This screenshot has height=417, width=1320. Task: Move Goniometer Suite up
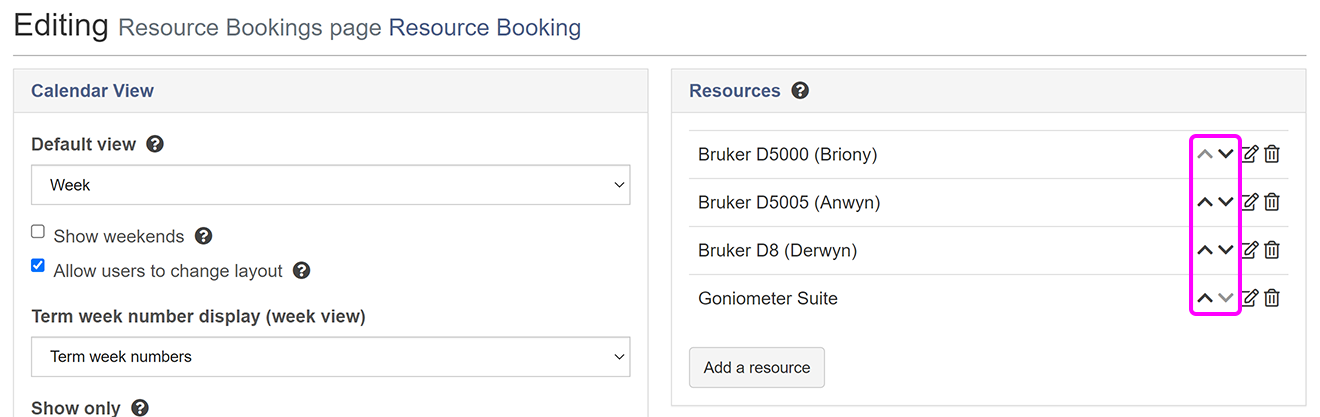[1205, 298]
